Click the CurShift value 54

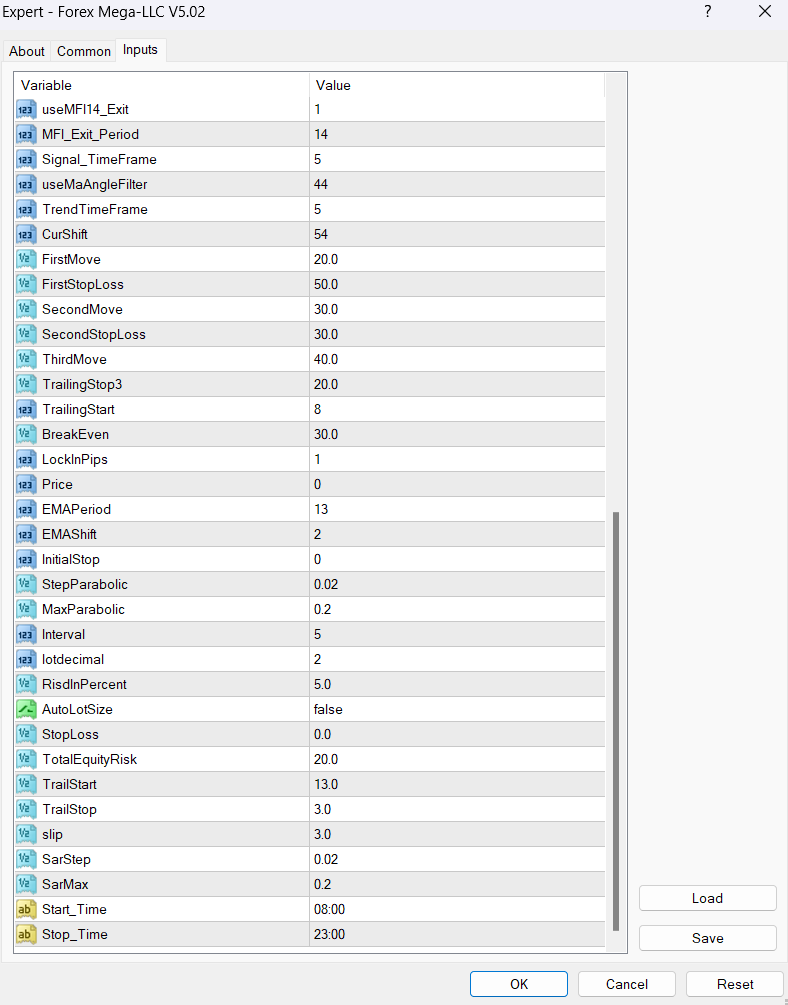(x=321, y=235)
